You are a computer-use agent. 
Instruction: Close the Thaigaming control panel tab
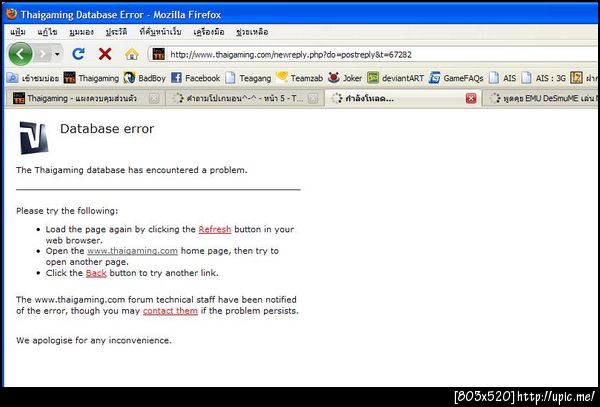point(154,99)
